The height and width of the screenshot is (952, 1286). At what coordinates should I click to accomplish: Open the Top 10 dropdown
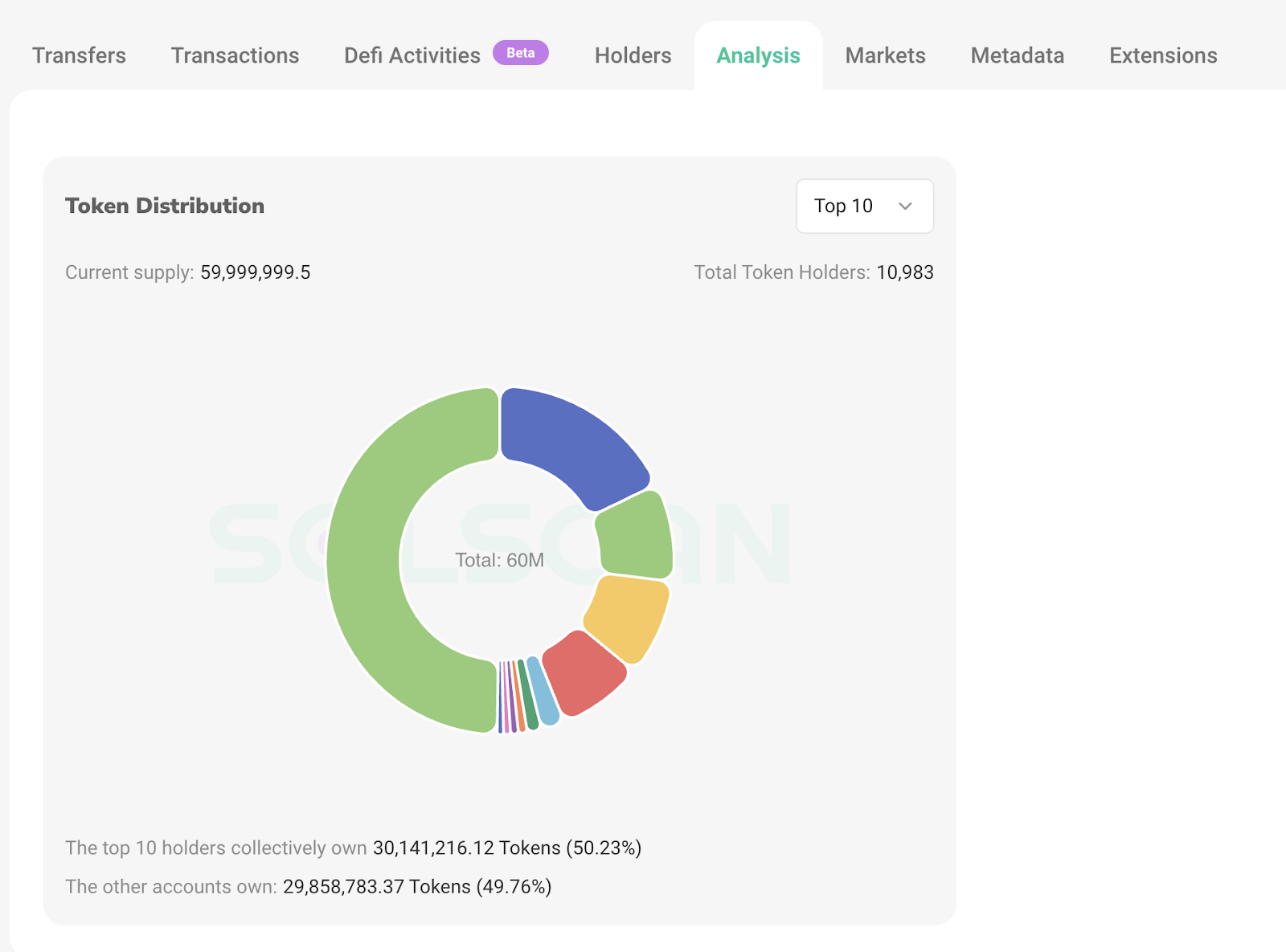click(865, 206)
